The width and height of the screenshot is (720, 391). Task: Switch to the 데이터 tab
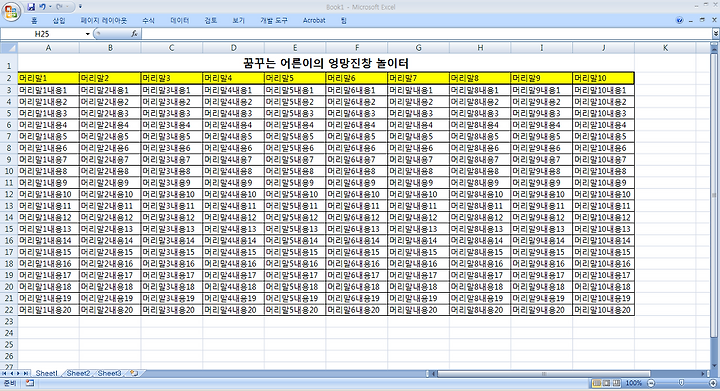[180, 21]
